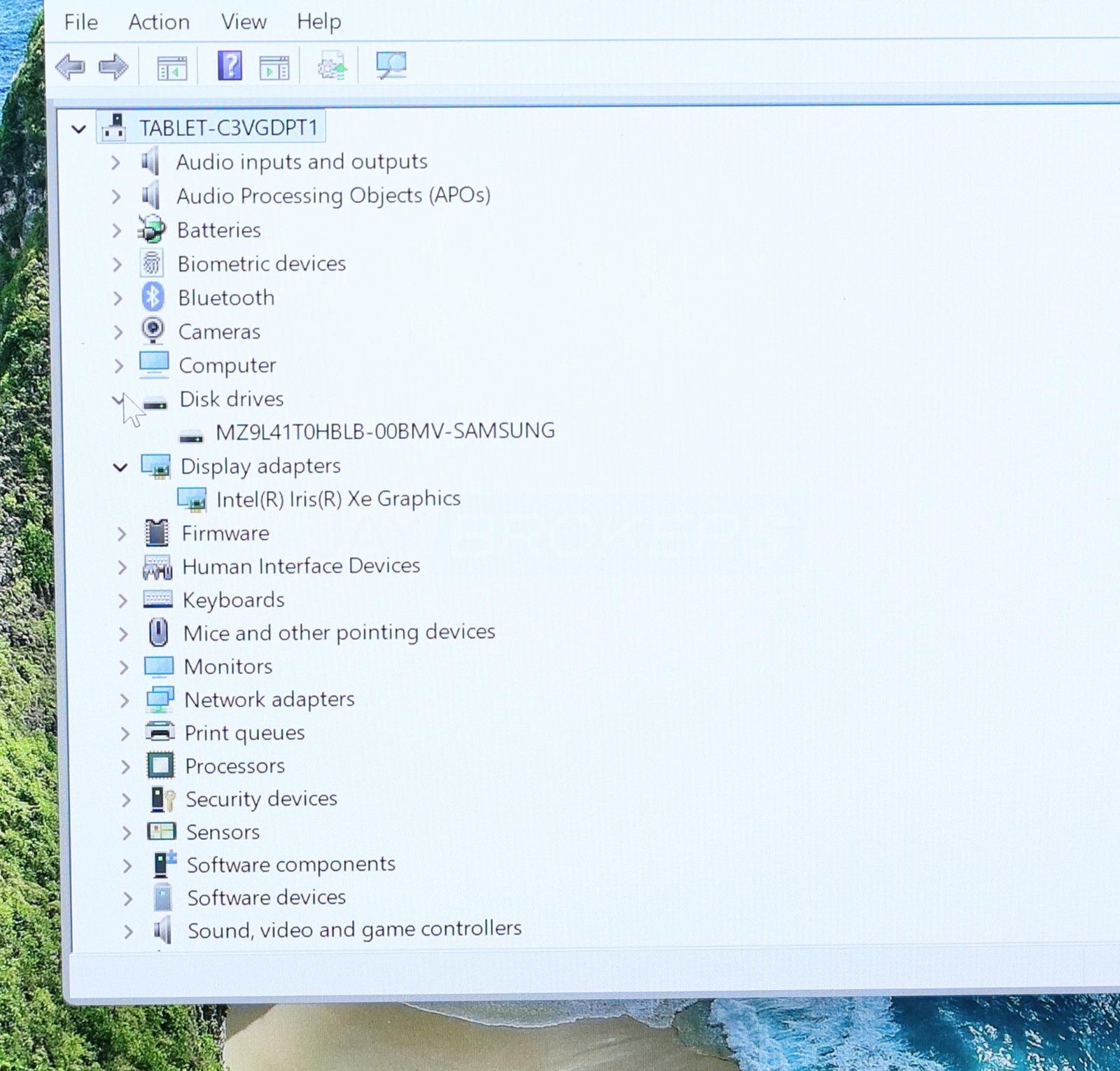The height and width of the screenshot is (1071, 1120).
Task: Click the Forward arrow toolbar icon
Action: pos(113,67)
